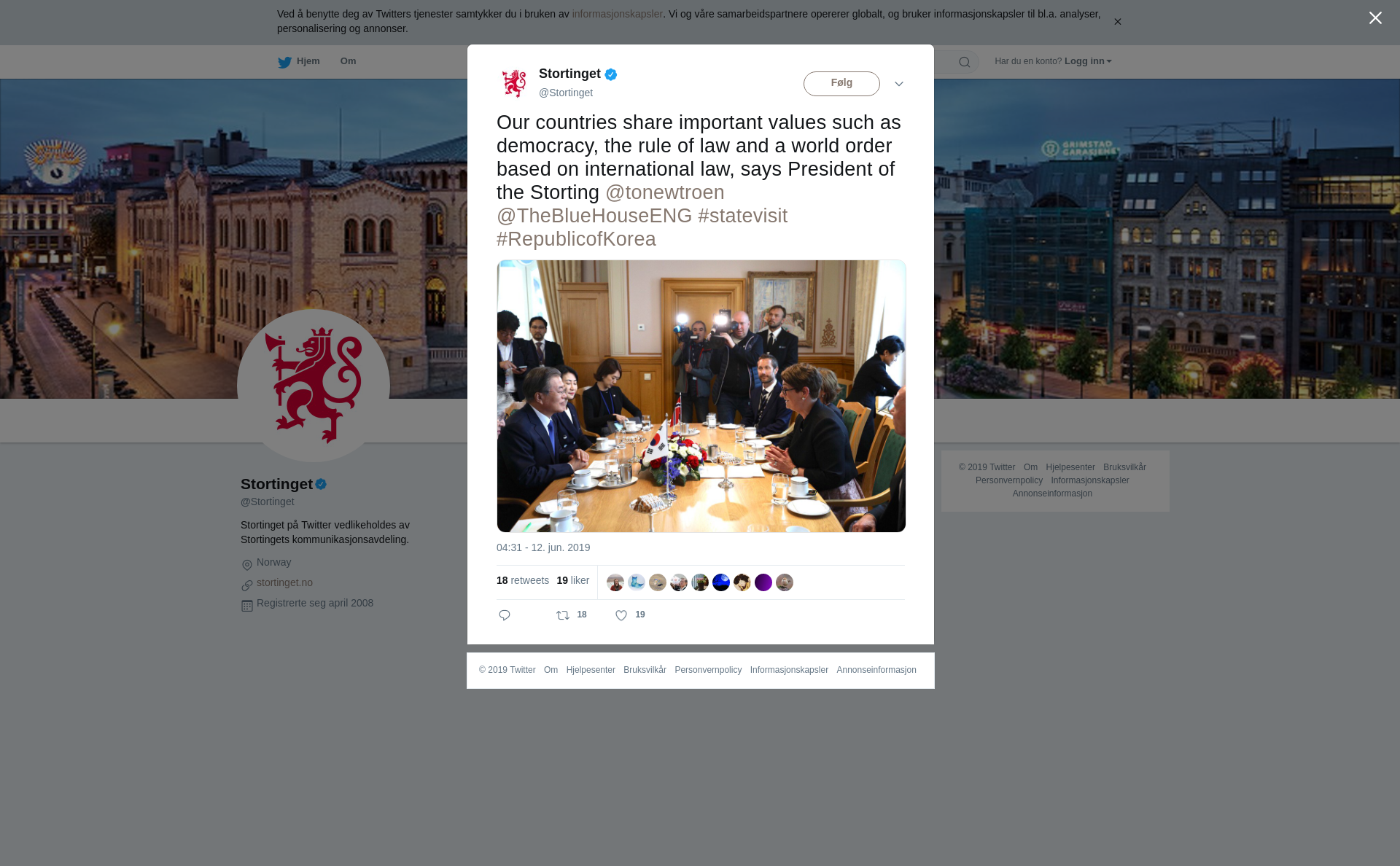Click the search magnifier icon

point(965,62)
